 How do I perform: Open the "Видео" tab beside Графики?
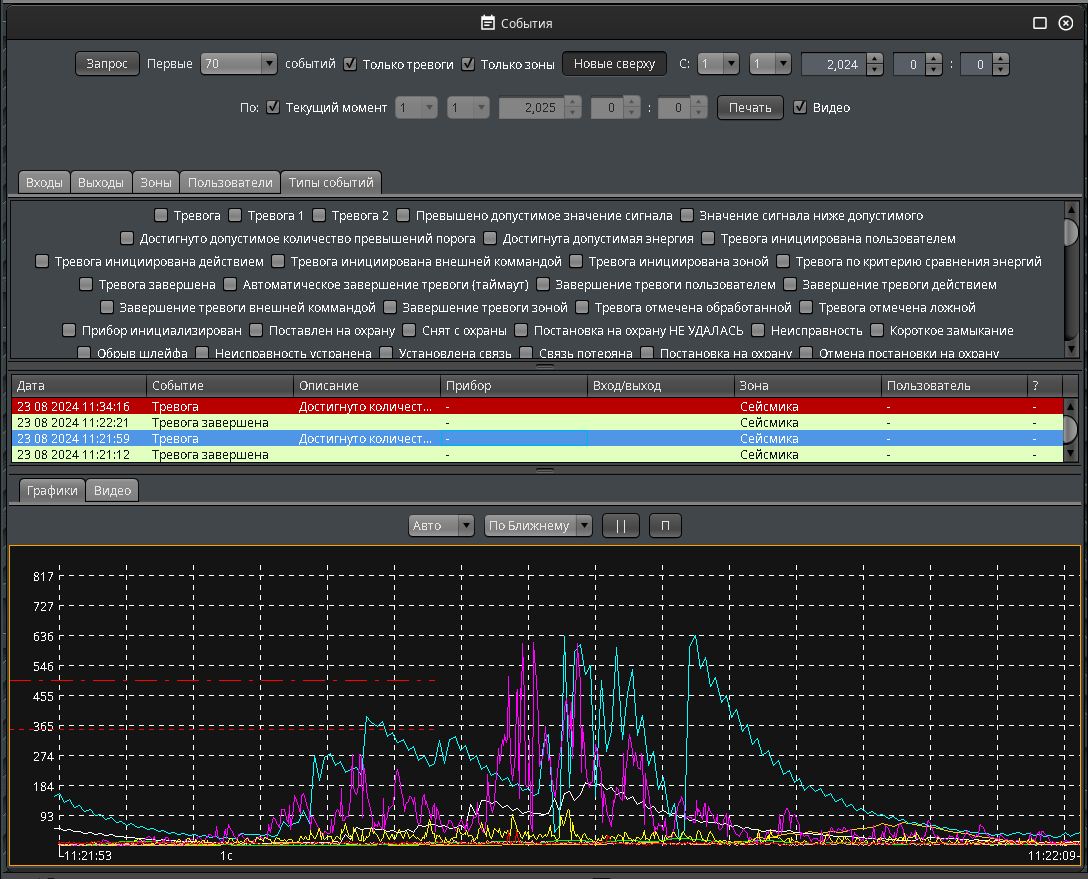(112, 491)
